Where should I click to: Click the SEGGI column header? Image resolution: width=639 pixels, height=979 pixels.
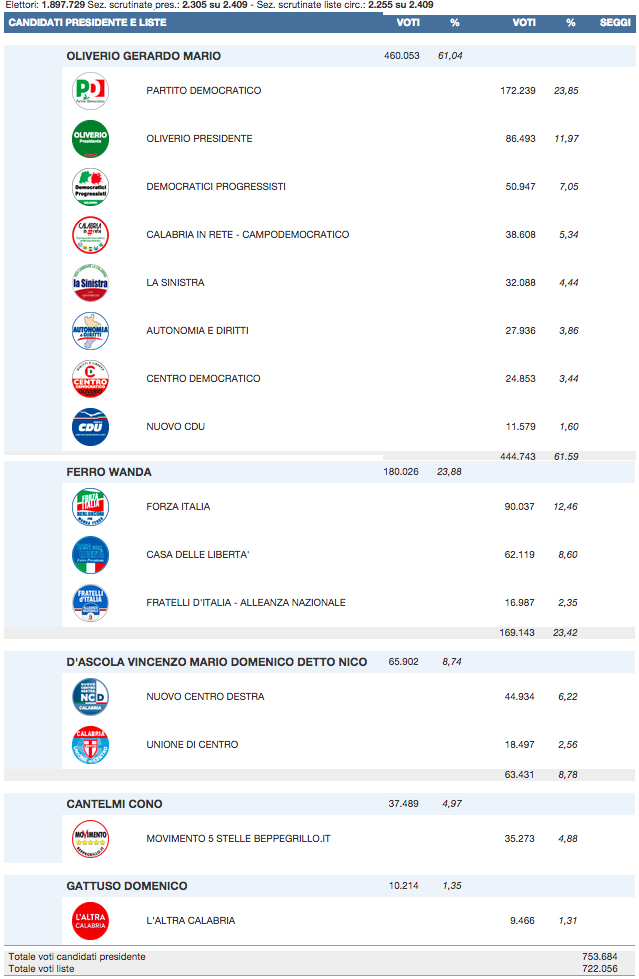coord(615,22)
